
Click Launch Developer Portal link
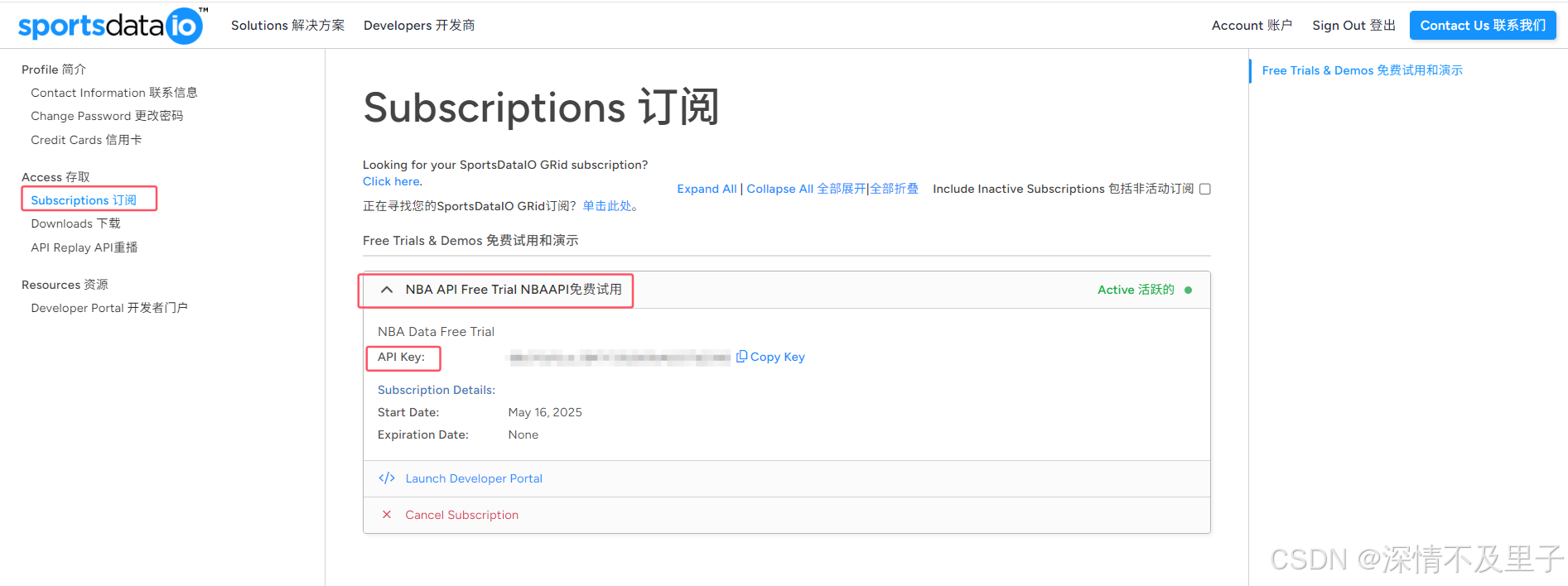[x=474, y=478]
